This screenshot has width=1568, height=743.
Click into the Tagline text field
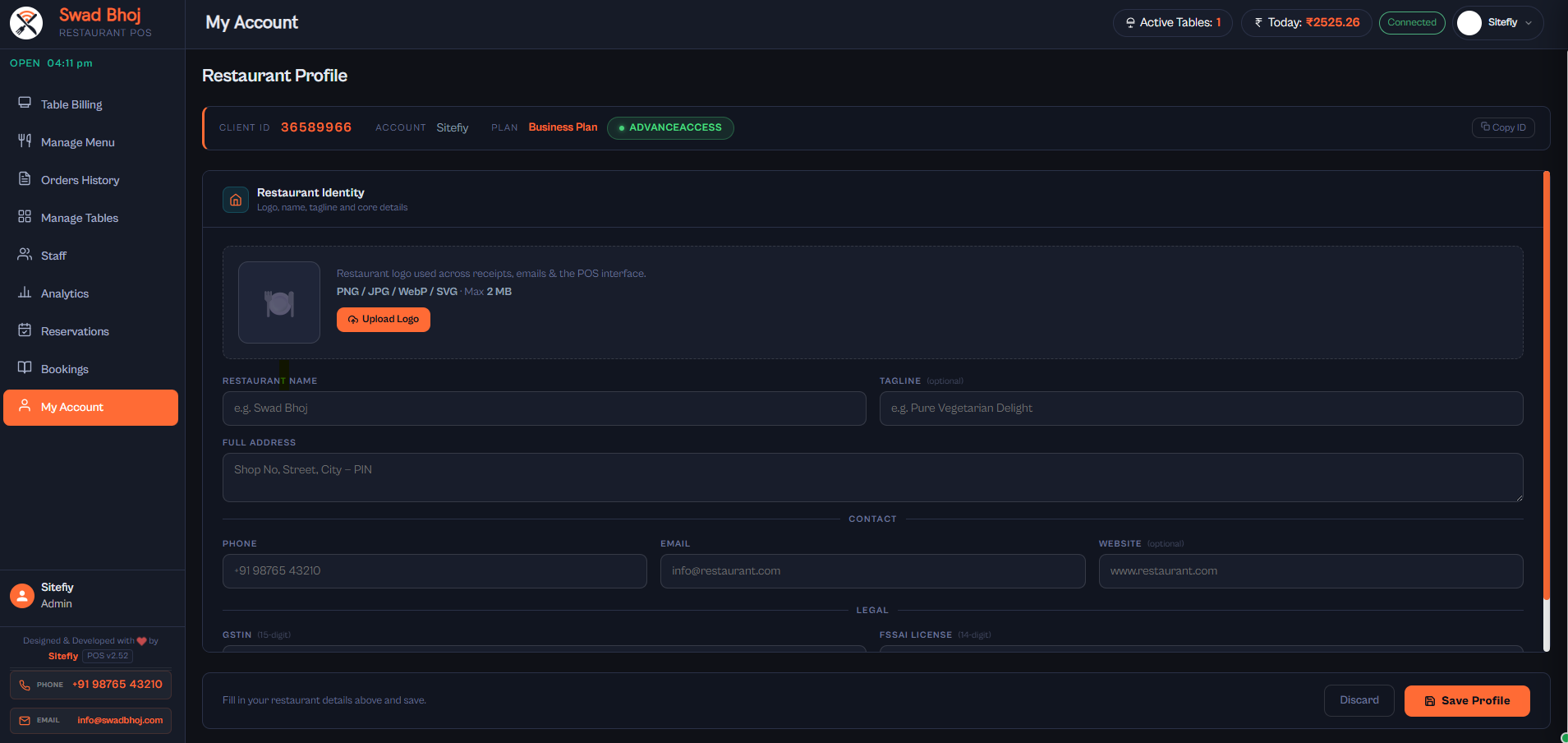1201,408
